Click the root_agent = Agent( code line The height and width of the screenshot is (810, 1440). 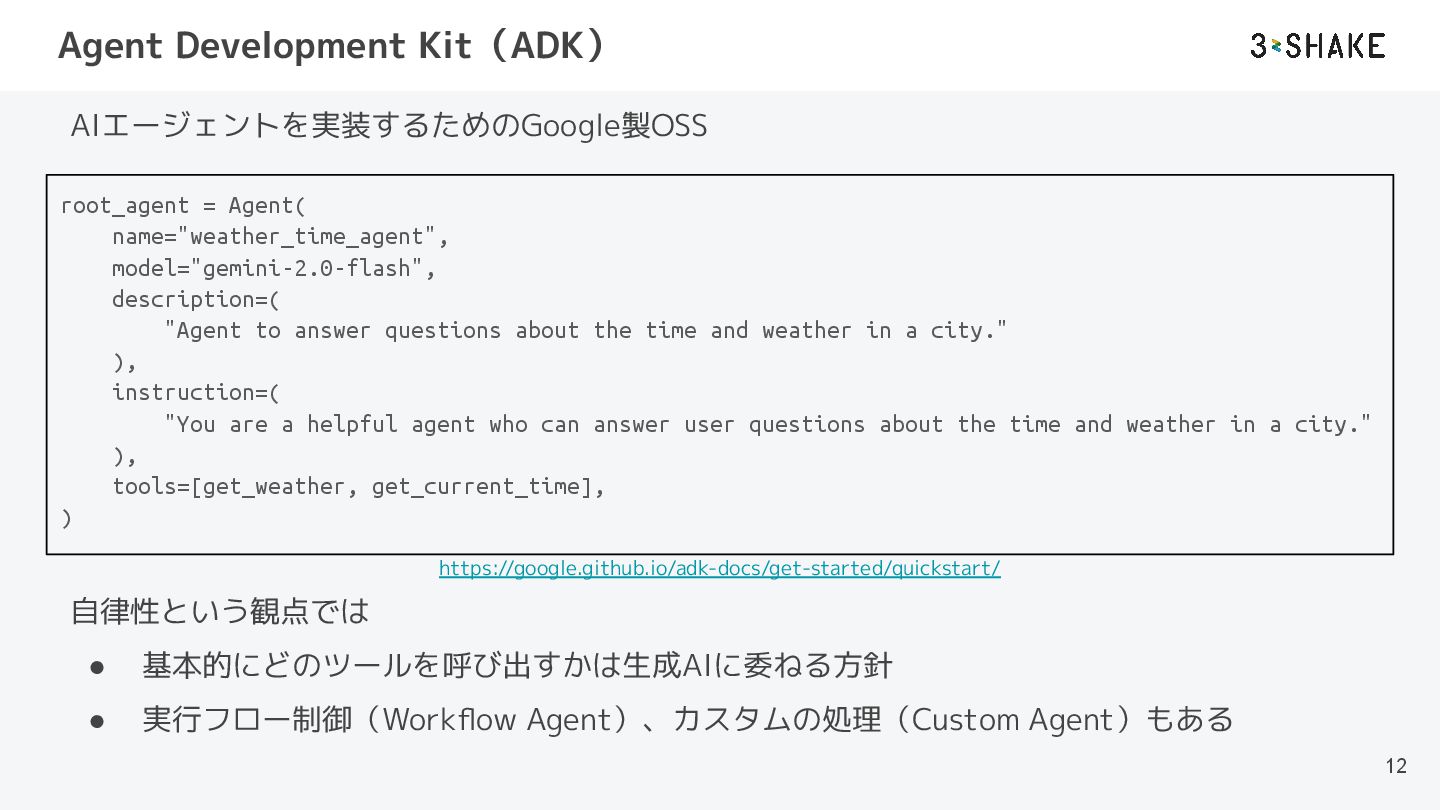point(183,206)
